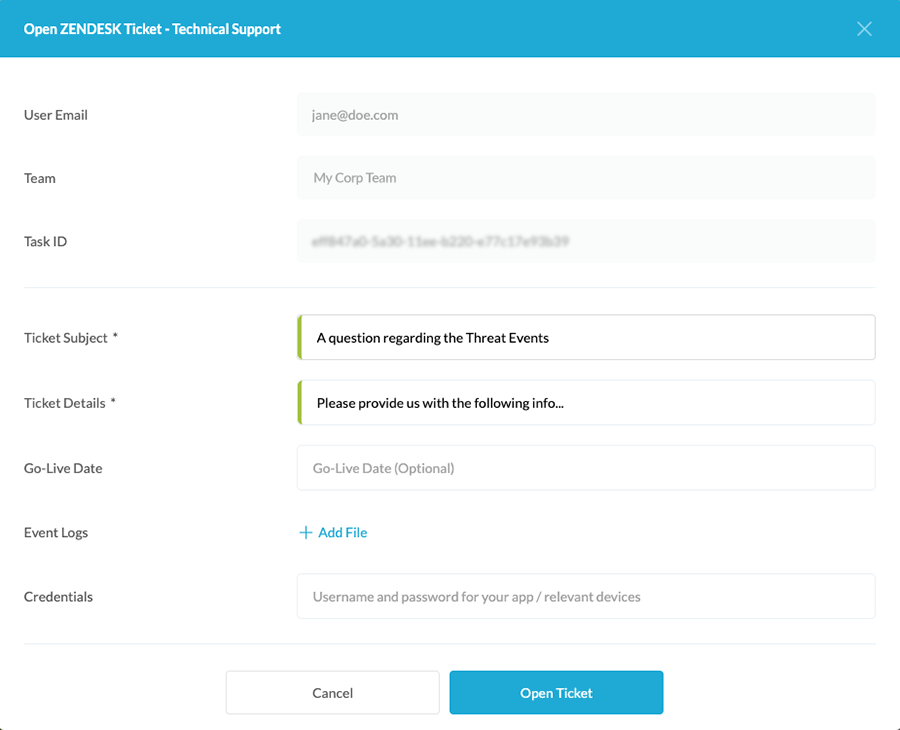
Task: Click into the Ticket Details field
Action: click(586, 403)
